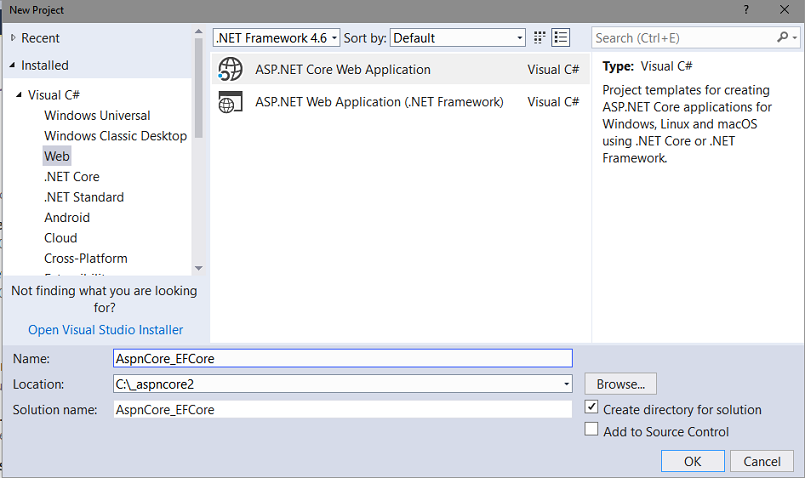This screenshot has height=478, width=805.
Task: Click the Name input field
Action: point(342,358)
